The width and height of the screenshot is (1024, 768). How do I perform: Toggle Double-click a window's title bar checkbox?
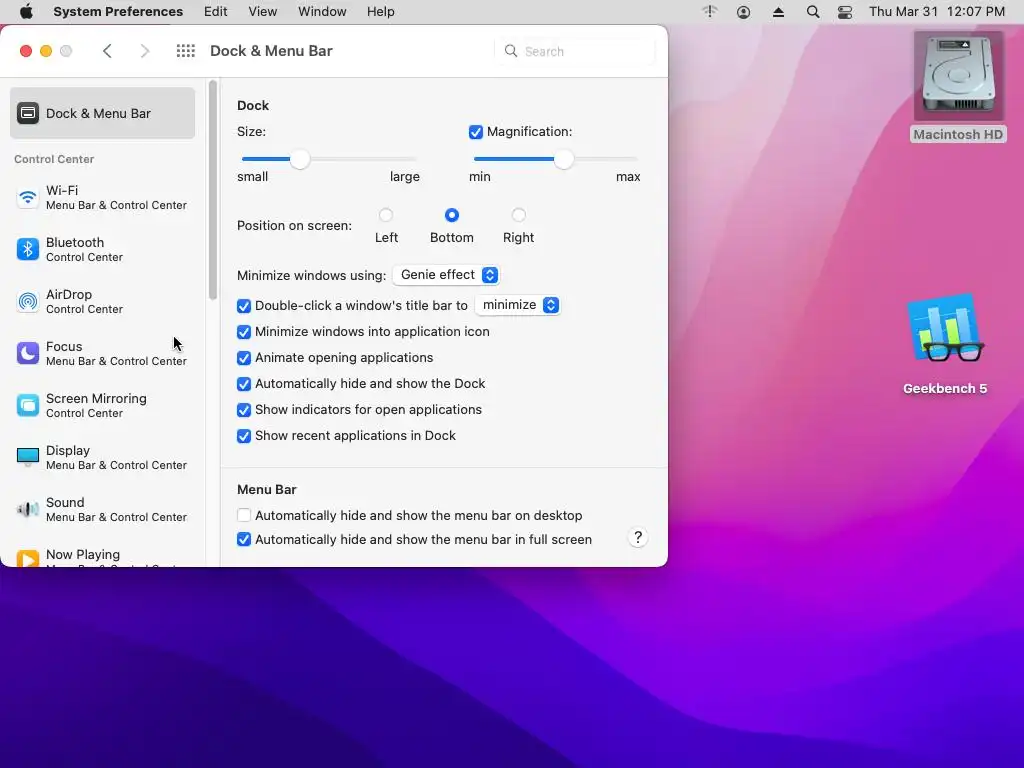click(x=244, y=306)
